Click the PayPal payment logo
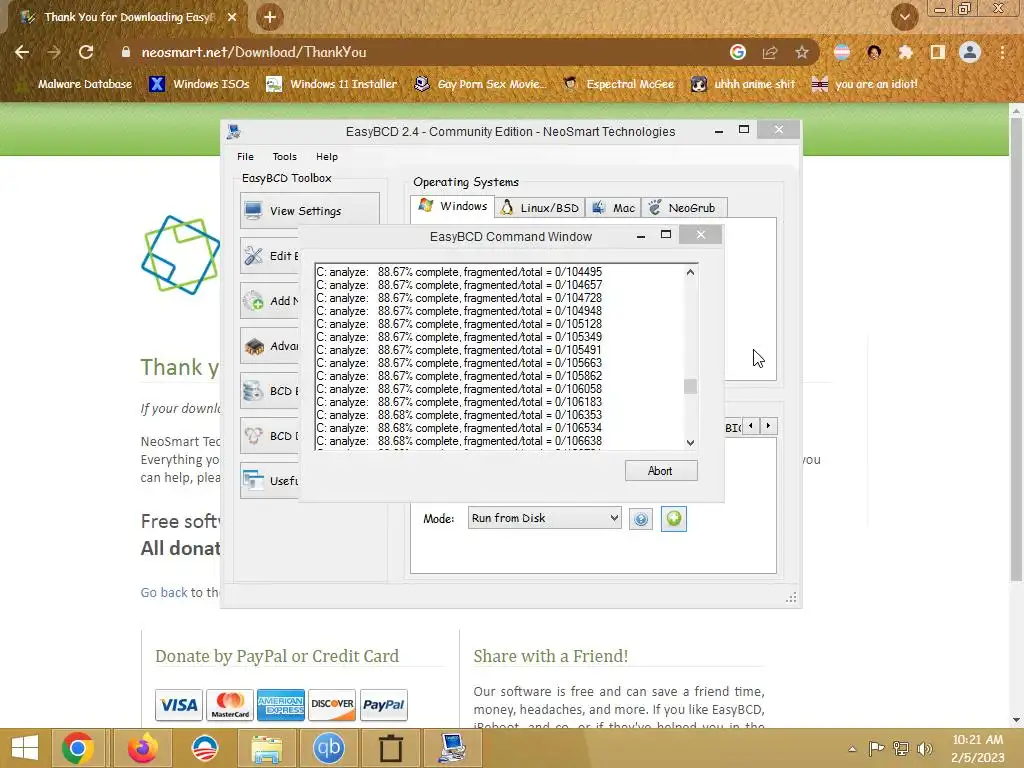1024x768 pixels. (383, 705)
